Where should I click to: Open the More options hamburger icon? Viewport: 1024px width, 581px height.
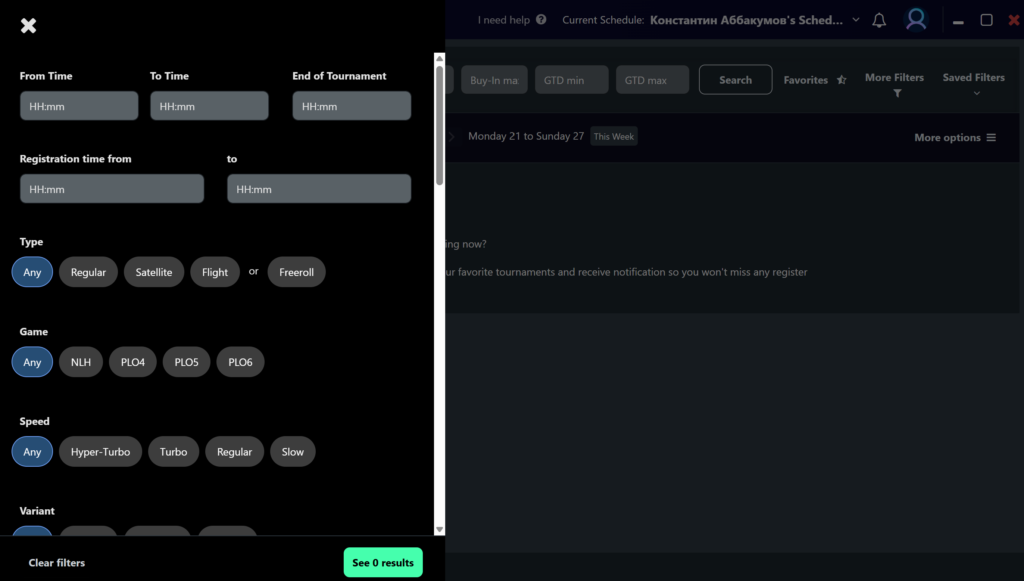(991, 137)
